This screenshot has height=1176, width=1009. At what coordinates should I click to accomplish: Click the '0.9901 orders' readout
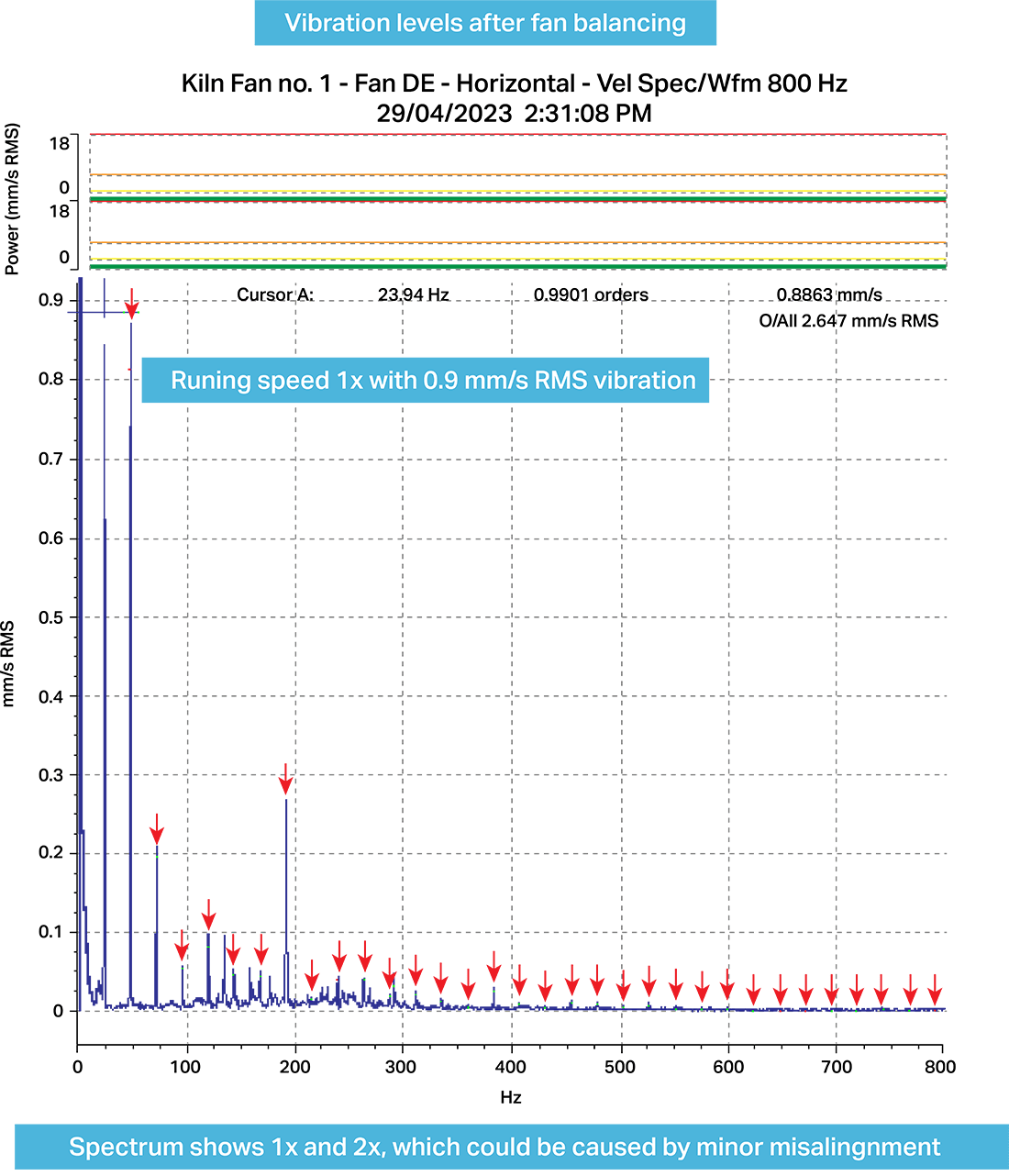pyautogui.click(x=591, y=294)
